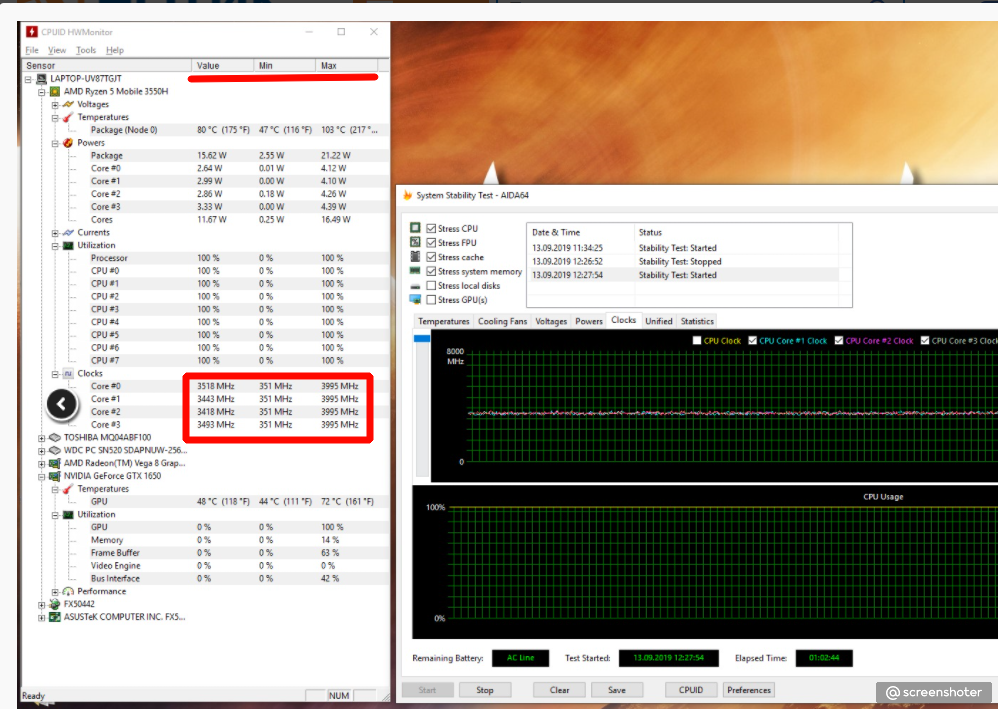Click the processor chip icon beside AMD Ryzen 5
The width and height of the screenshot is (998, 709).
[55, 92]
